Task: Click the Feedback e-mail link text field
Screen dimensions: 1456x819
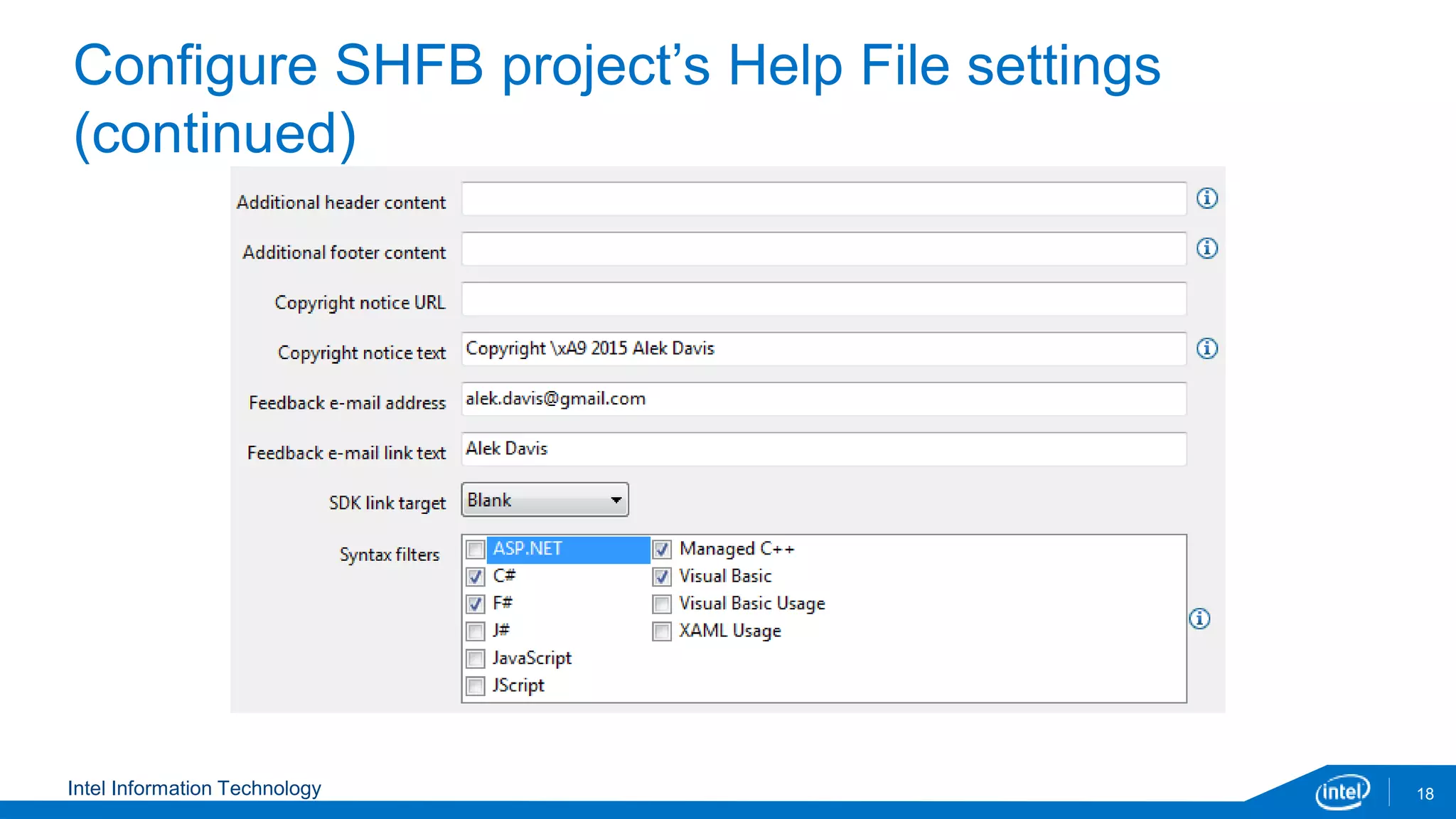Action: click(x=824, y=449)
